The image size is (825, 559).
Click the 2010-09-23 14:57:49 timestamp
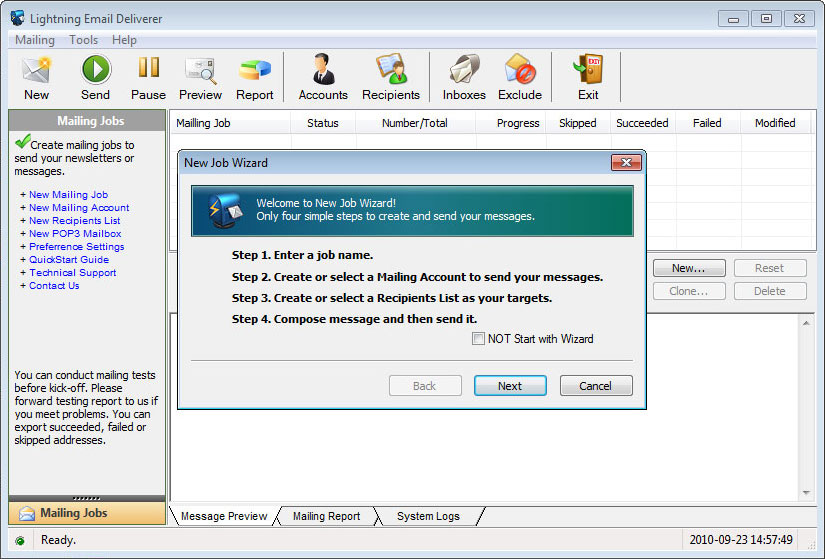[741, 540]
